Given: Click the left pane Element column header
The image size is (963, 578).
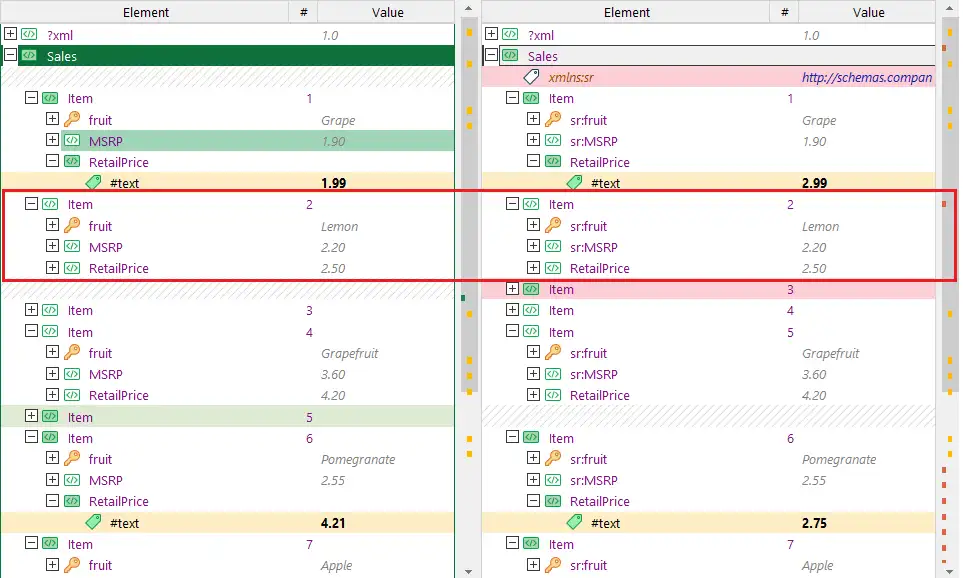Looking at the screenshot, I should pos(146,12).
